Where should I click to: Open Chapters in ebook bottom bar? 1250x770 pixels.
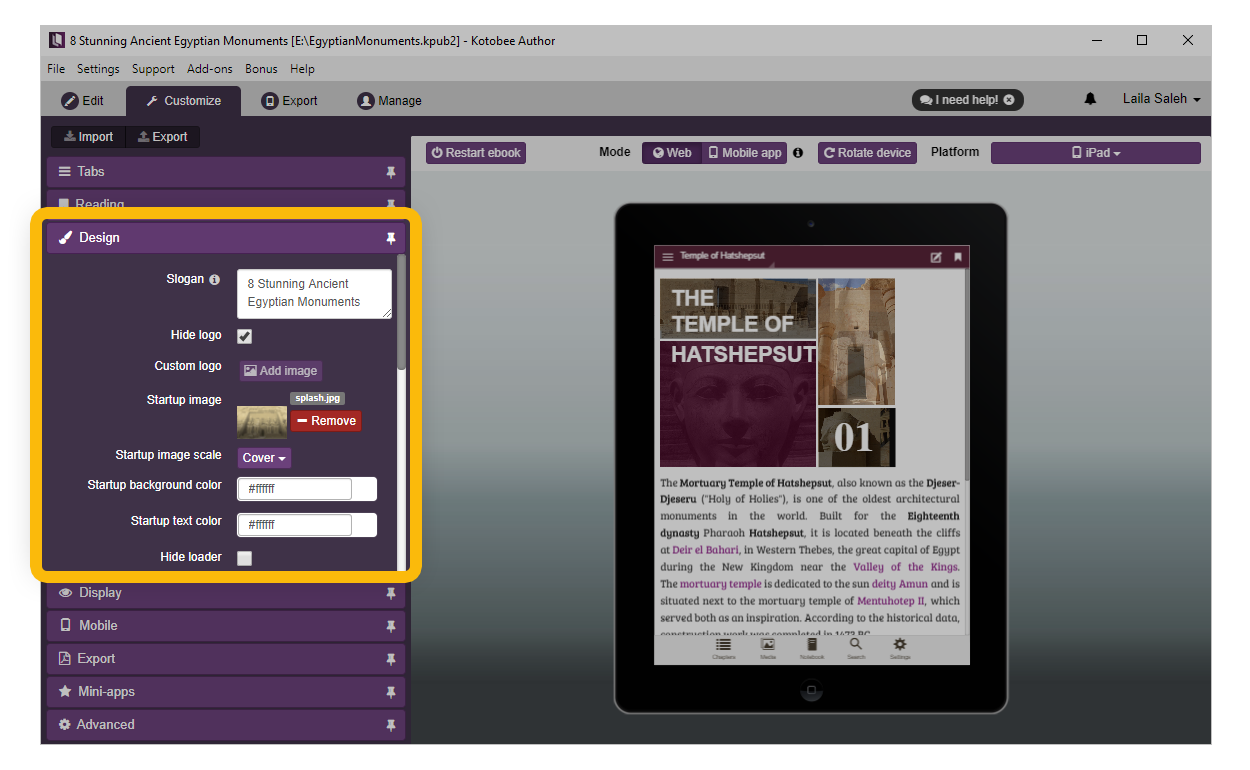point(723,648)
